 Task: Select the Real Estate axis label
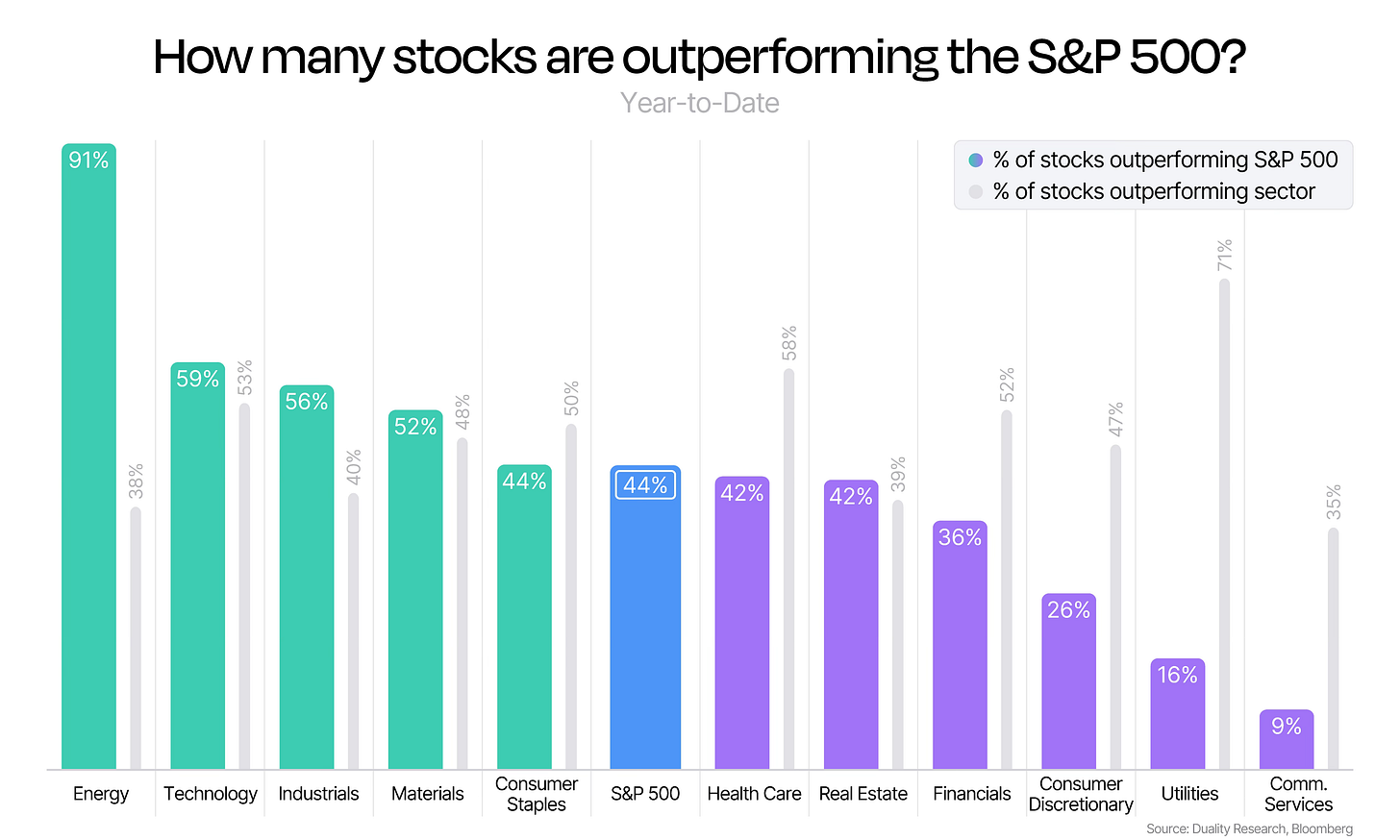coord(862,794)
